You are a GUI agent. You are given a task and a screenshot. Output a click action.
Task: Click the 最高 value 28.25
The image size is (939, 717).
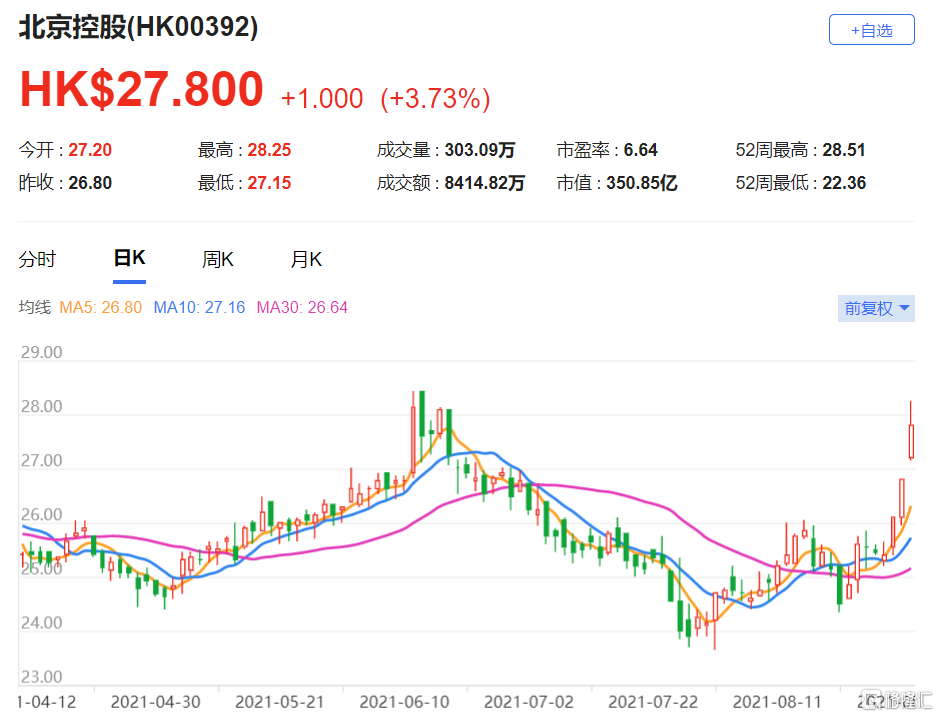(x=269, y=150)
